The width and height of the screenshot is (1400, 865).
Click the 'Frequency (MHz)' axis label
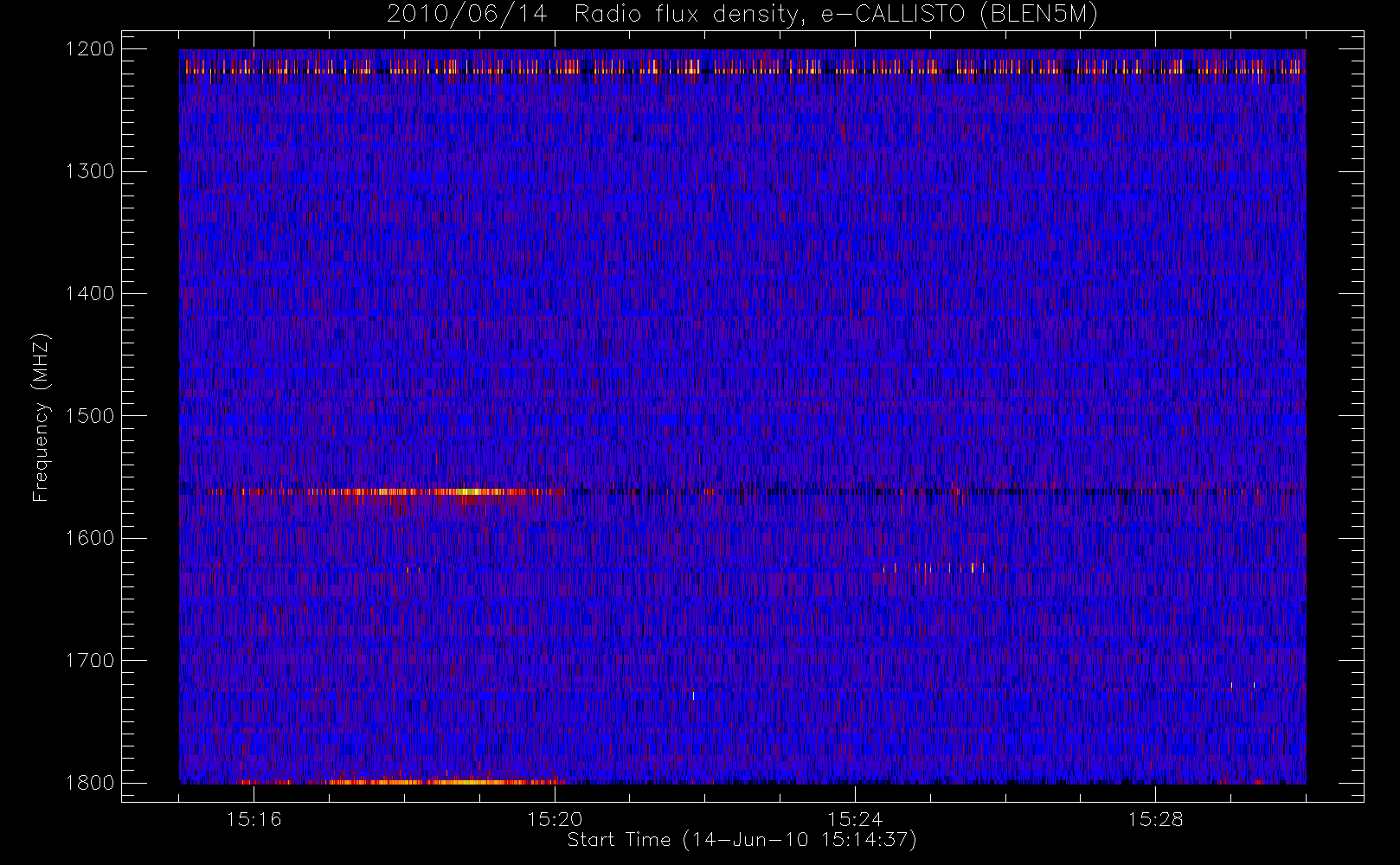(x=40, y=417)
